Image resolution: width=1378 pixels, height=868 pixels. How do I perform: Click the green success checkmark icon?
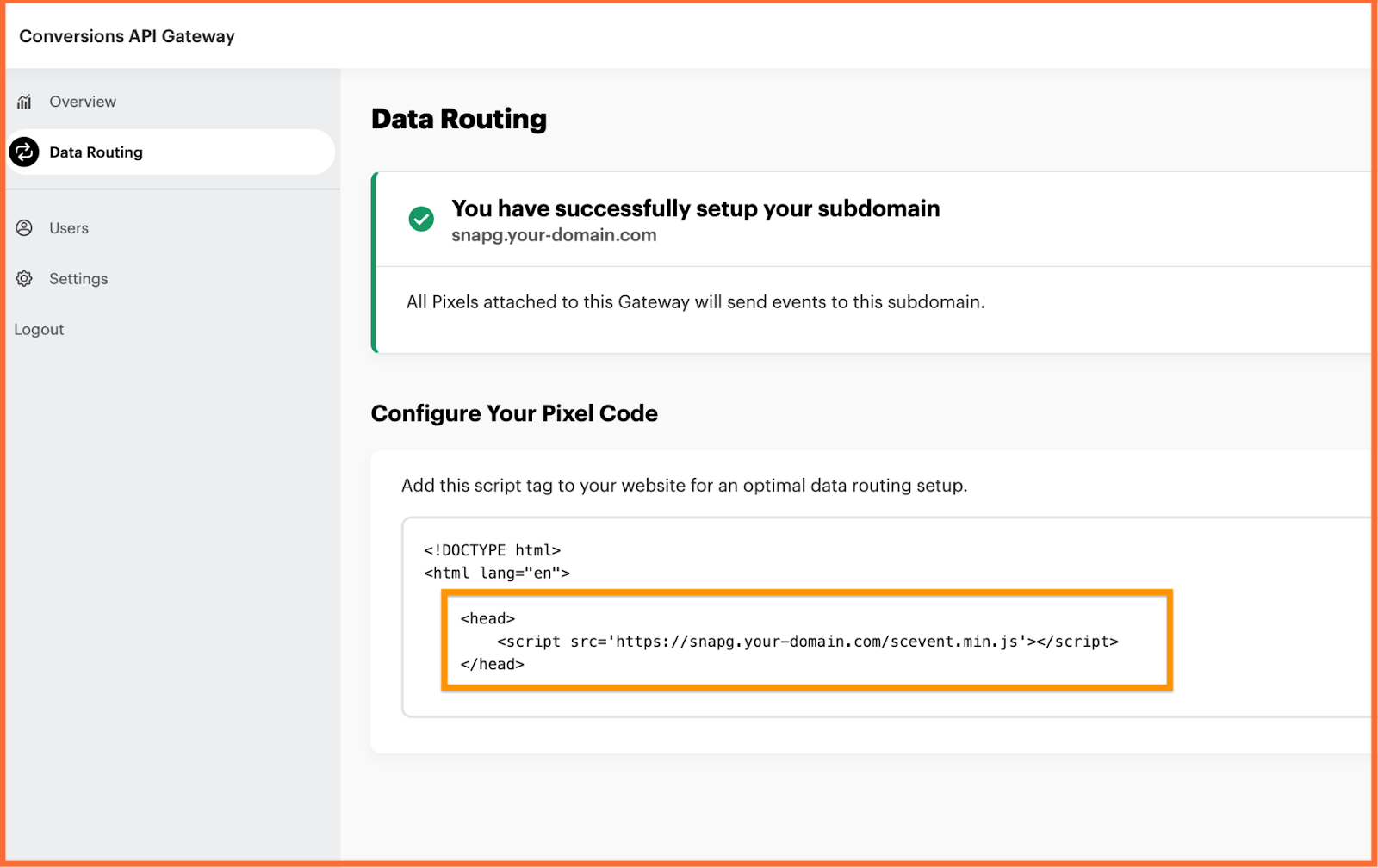[x=421, y=219]
